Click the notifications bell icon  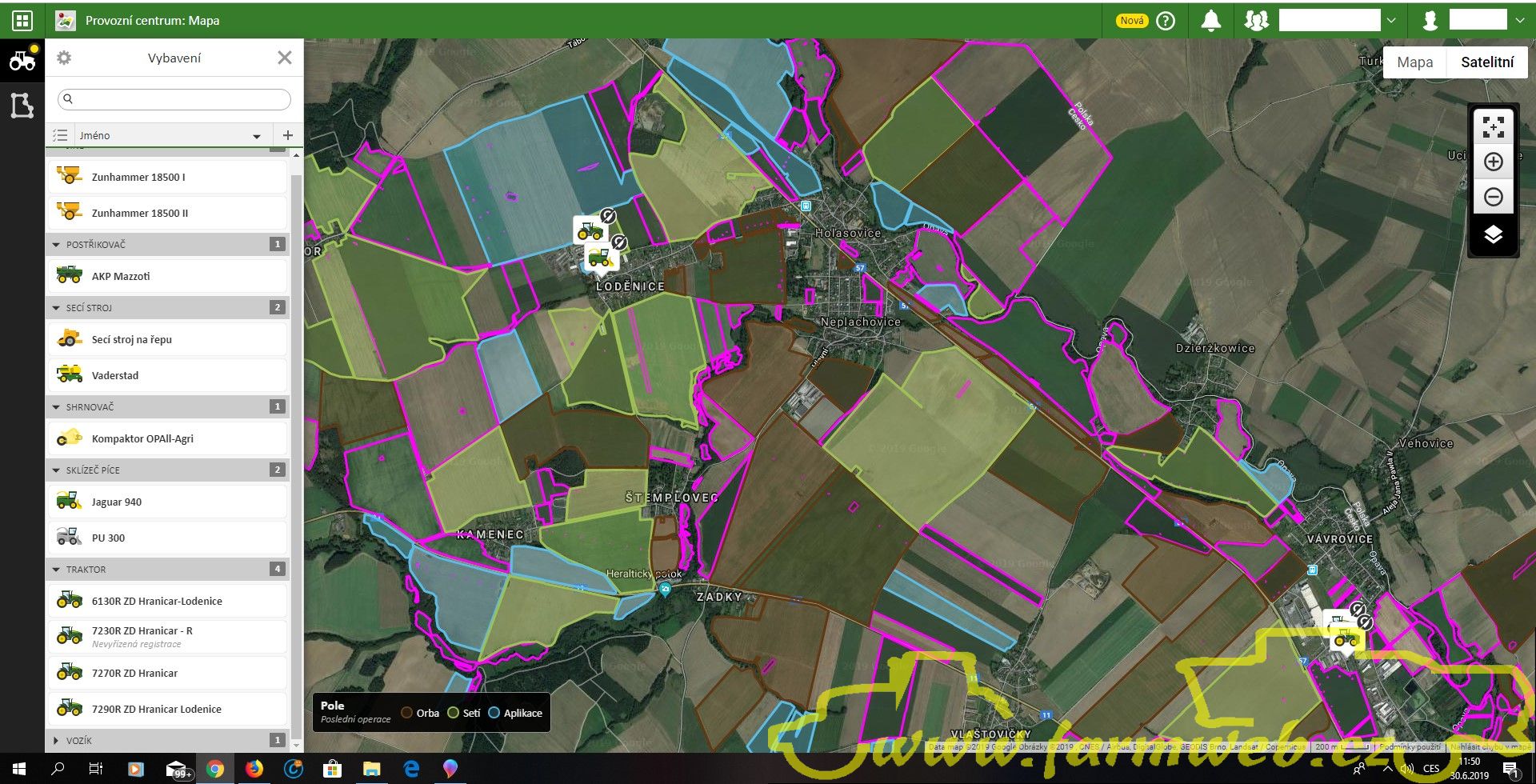tap(1211, 21)
